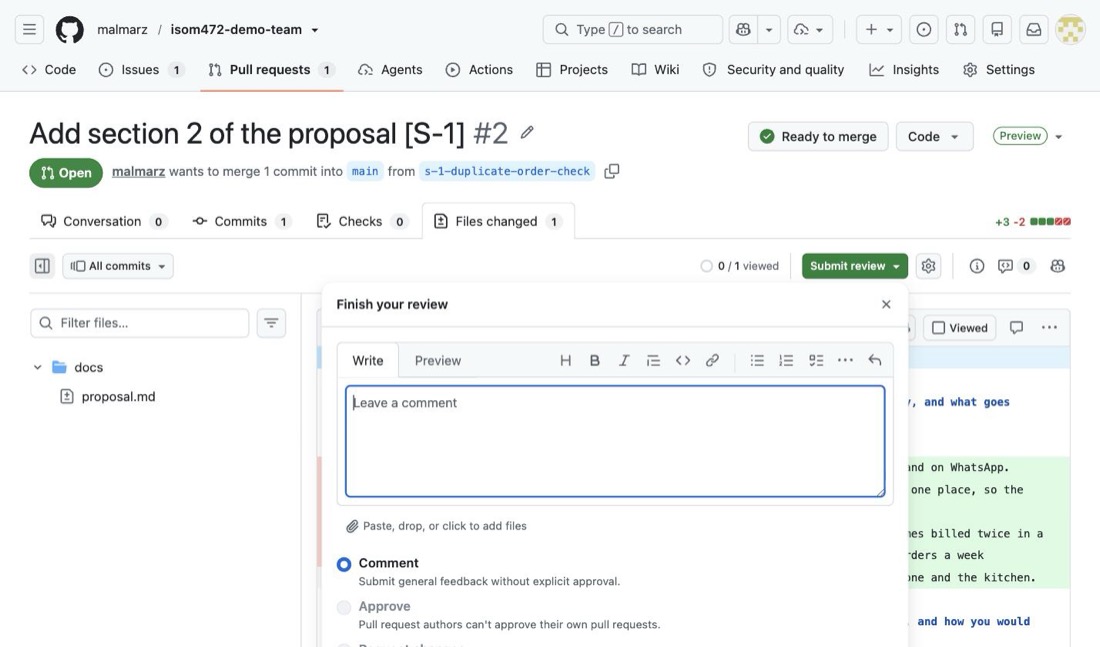The width and height of the screenshot is (1100, 647).
Task: Insert a numbered list
Action: (x=786, y=361)
